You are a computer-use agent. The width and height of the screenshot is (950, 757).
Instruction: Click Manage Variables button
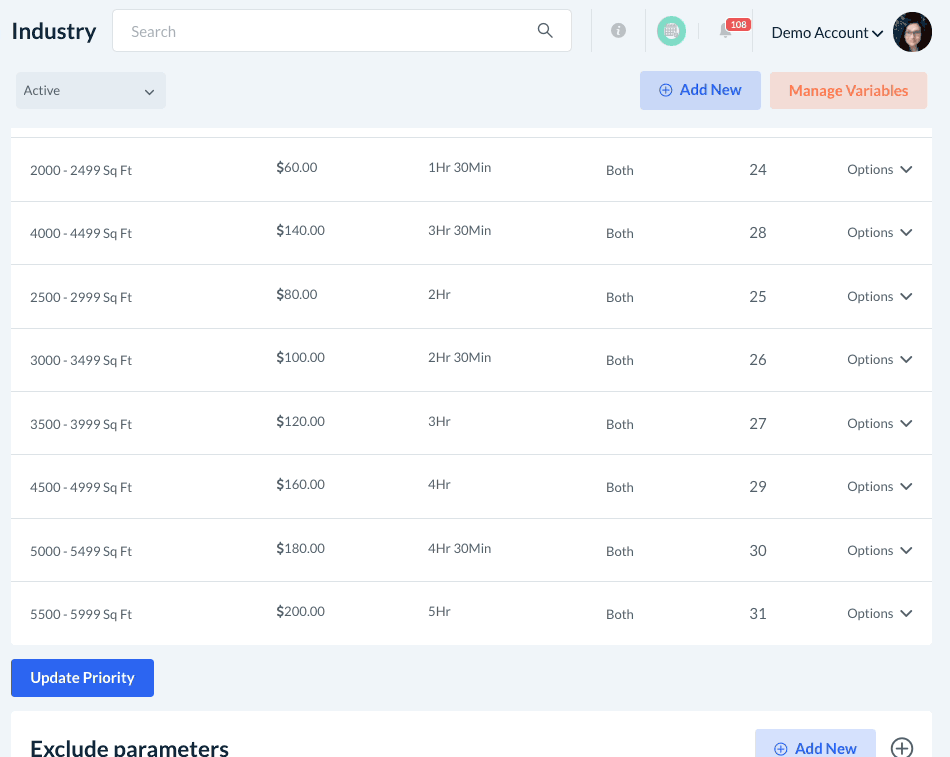[x=848, y=91]
